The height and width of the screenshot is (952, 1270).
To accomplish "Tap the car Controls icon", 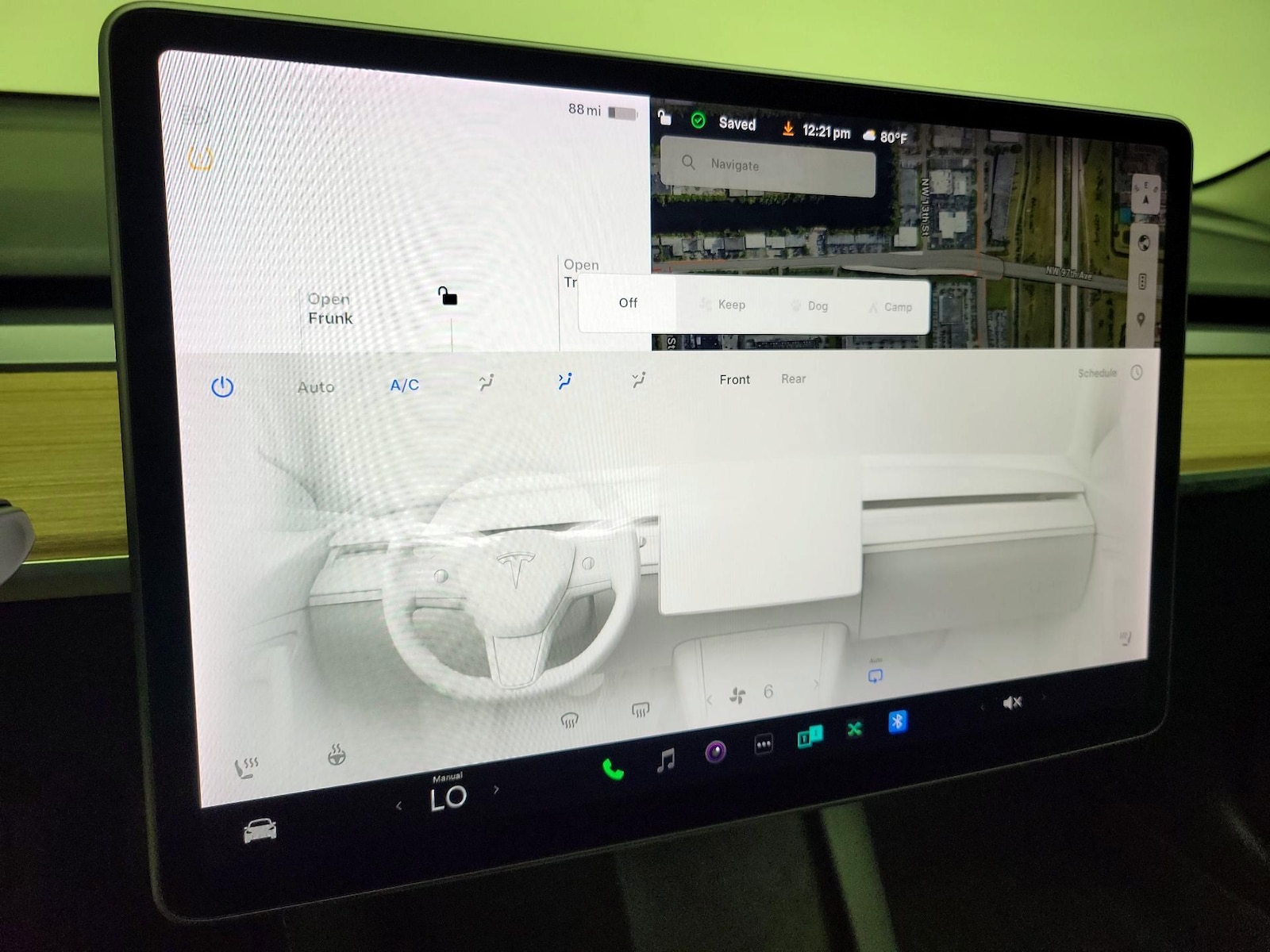I will [260, 831].
